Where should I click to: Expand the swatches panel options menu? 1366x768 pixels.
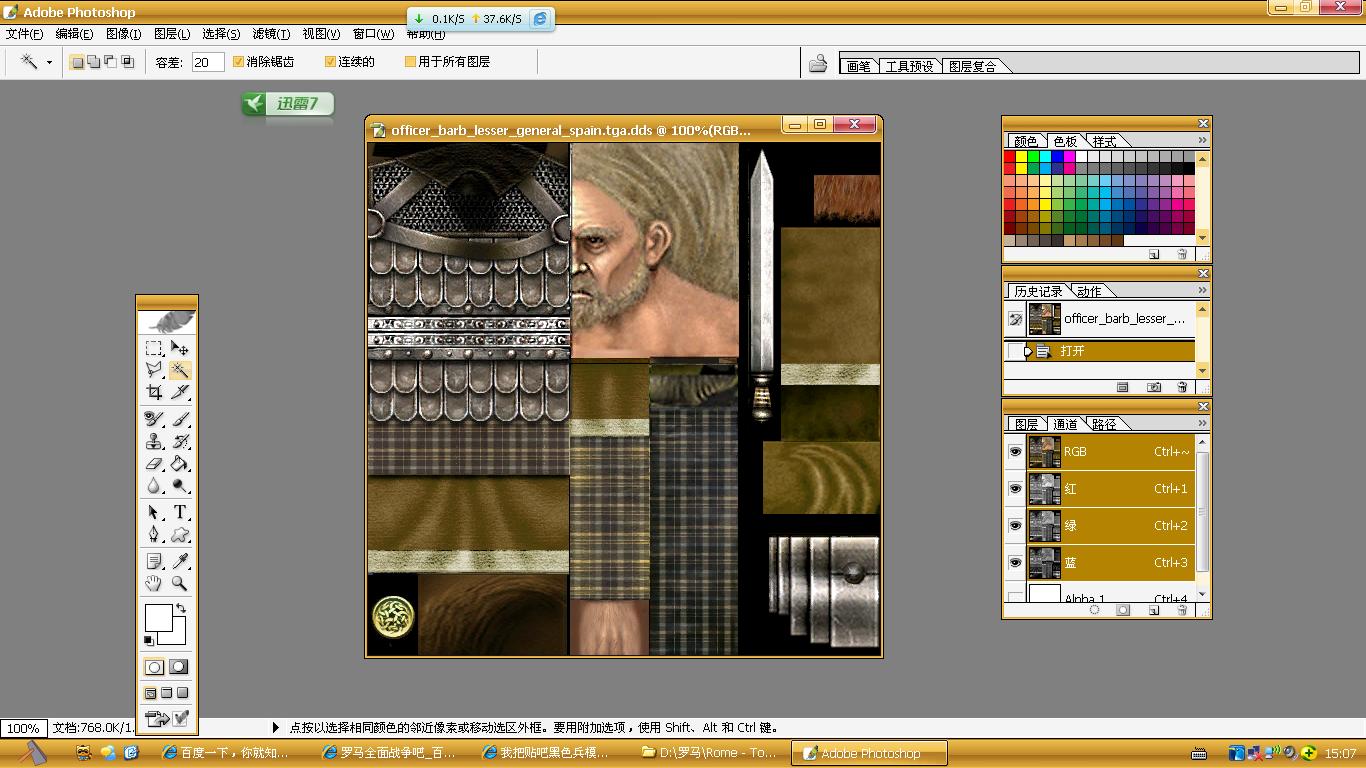coord(1202,140)
